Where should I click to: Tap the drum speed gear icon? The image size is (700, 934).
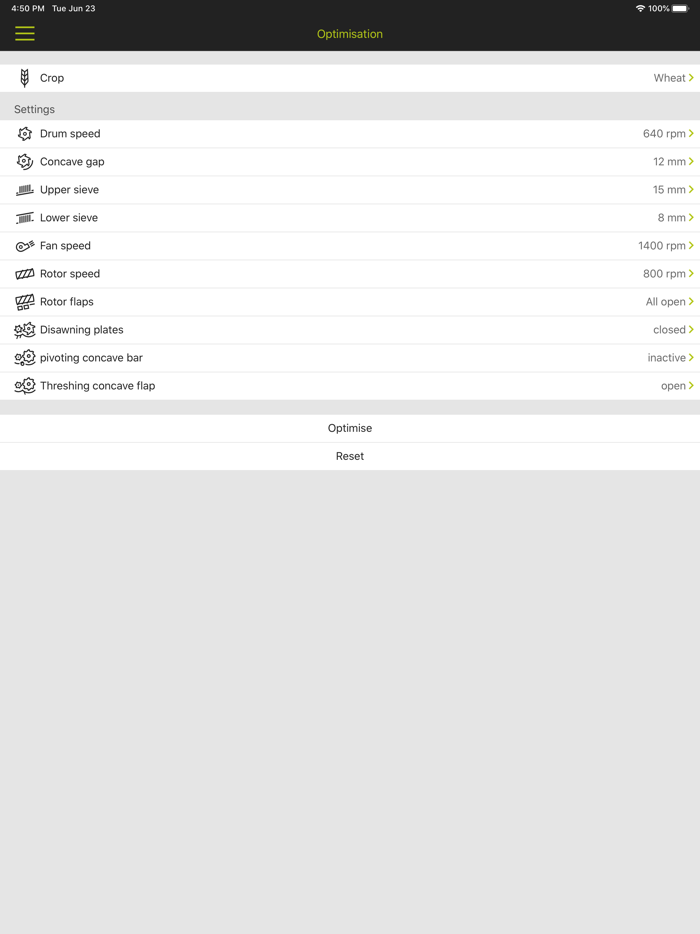25,134
